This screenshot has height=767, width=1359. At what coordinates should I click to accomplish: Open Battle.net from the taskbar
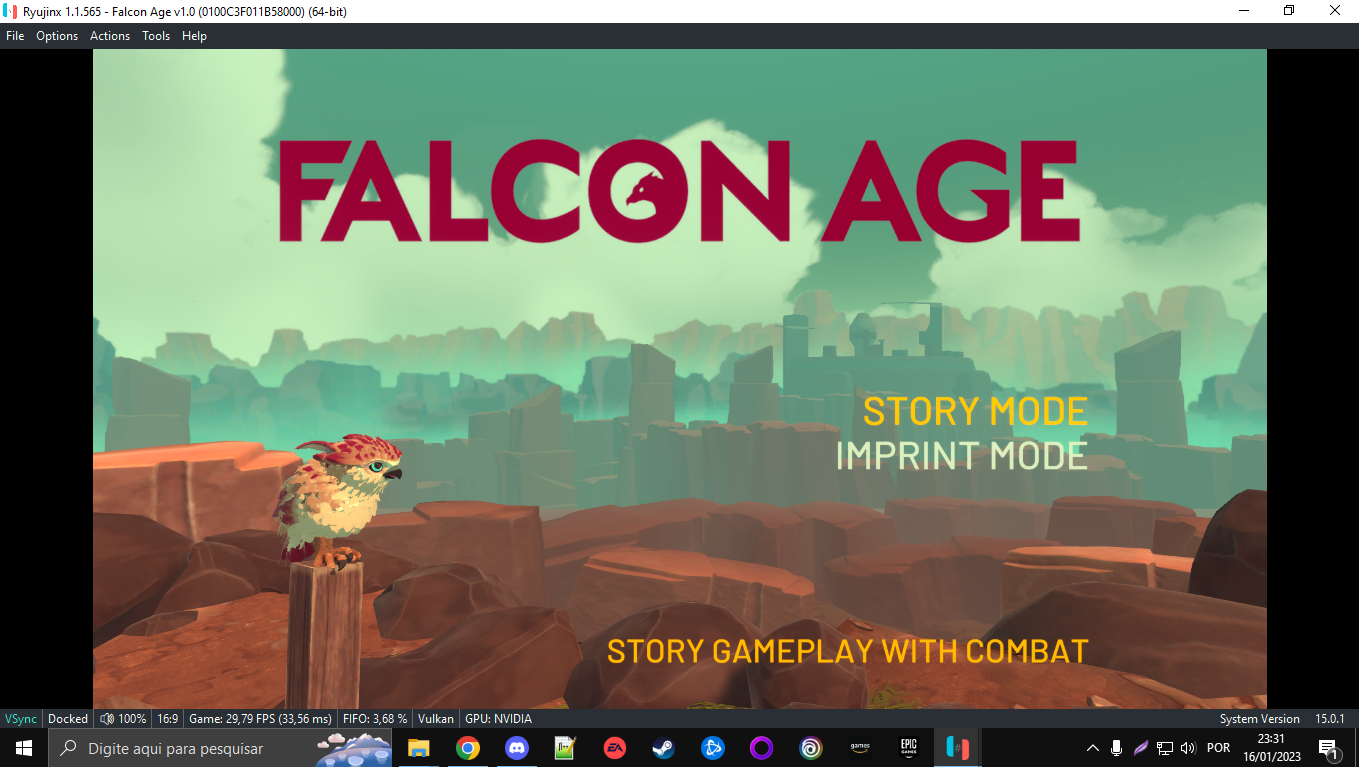[x=712, y=748]
